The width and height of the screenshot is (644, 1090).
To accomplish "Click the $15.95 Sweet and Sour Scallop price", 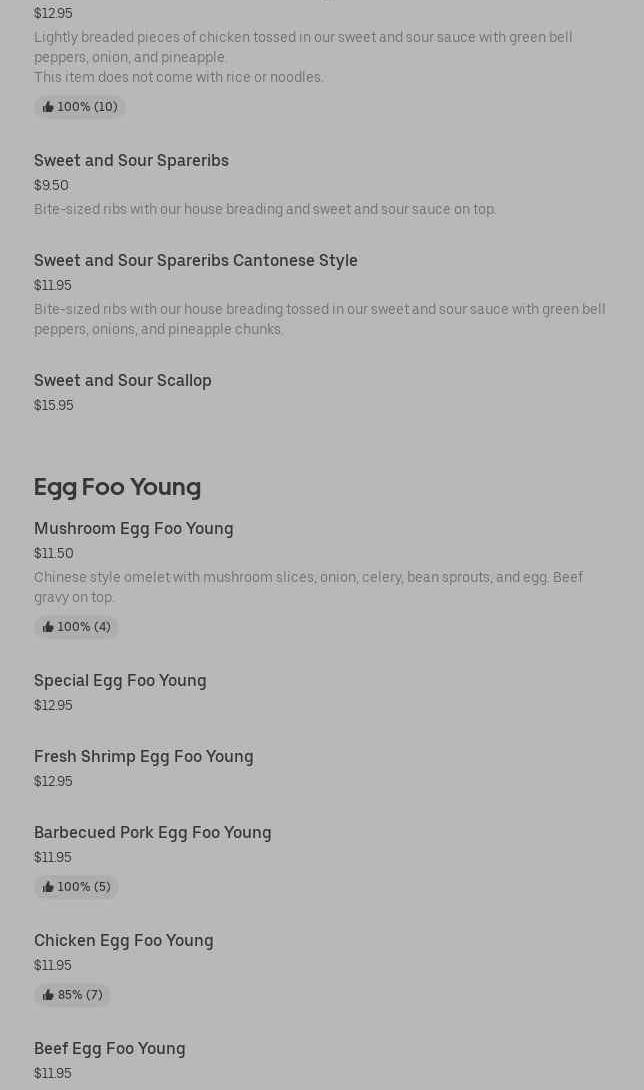I will 53,405.
